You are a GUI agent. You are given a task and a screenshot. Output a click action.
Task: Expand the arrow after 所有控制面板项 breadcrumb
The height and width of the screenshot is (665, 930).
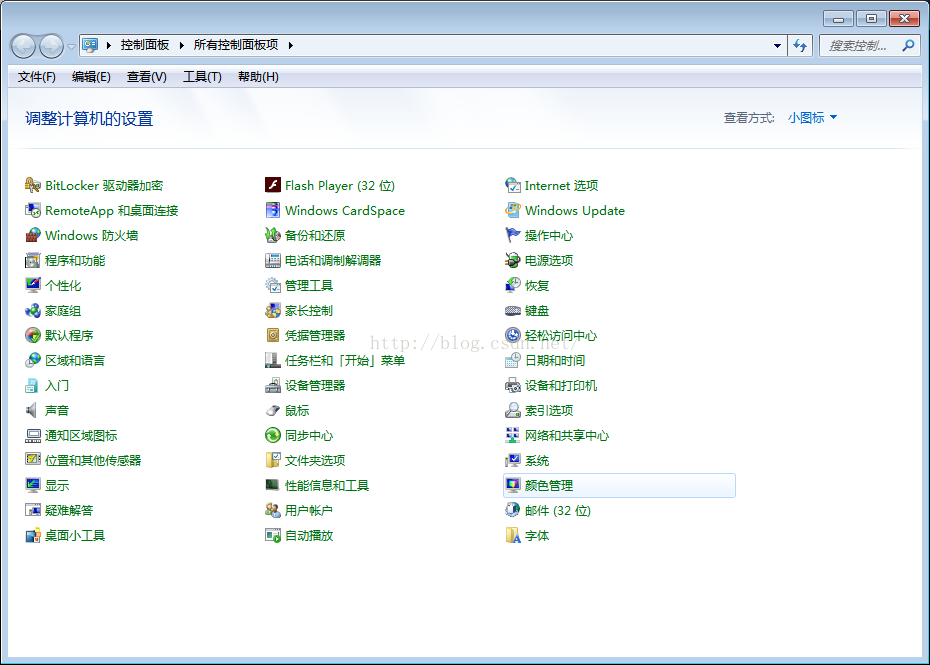(291, 45)
